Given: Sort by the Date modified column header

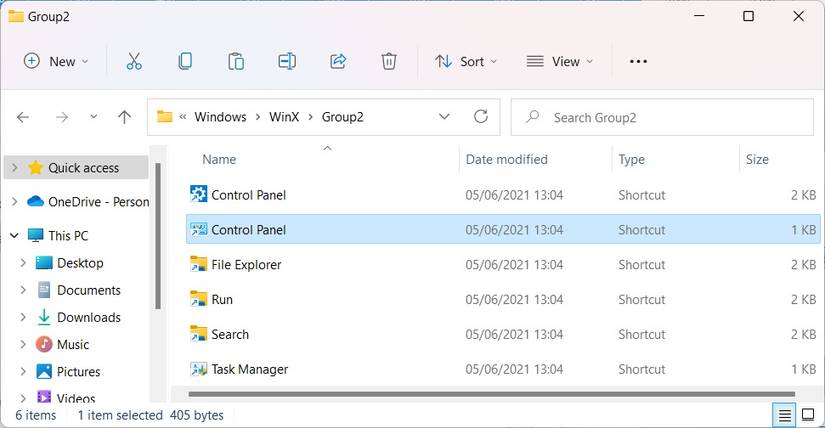Looking at the screenshot, I should 507,160.
